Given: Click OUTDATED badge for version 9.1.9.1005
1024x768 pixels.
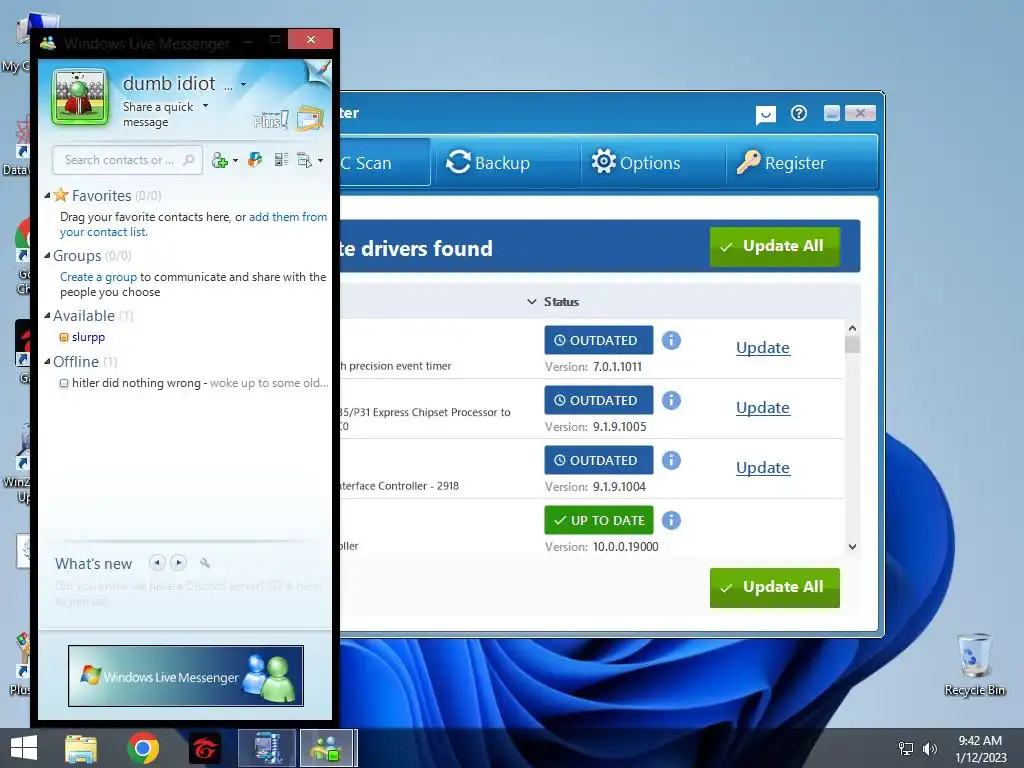Looking at the screenshot, I should point(598,400).
